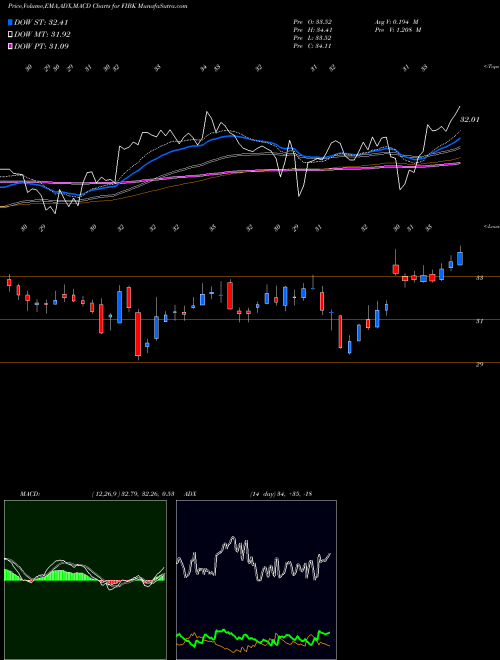Click the 31 price axis label
500x660 pixels.
(479, 321)
